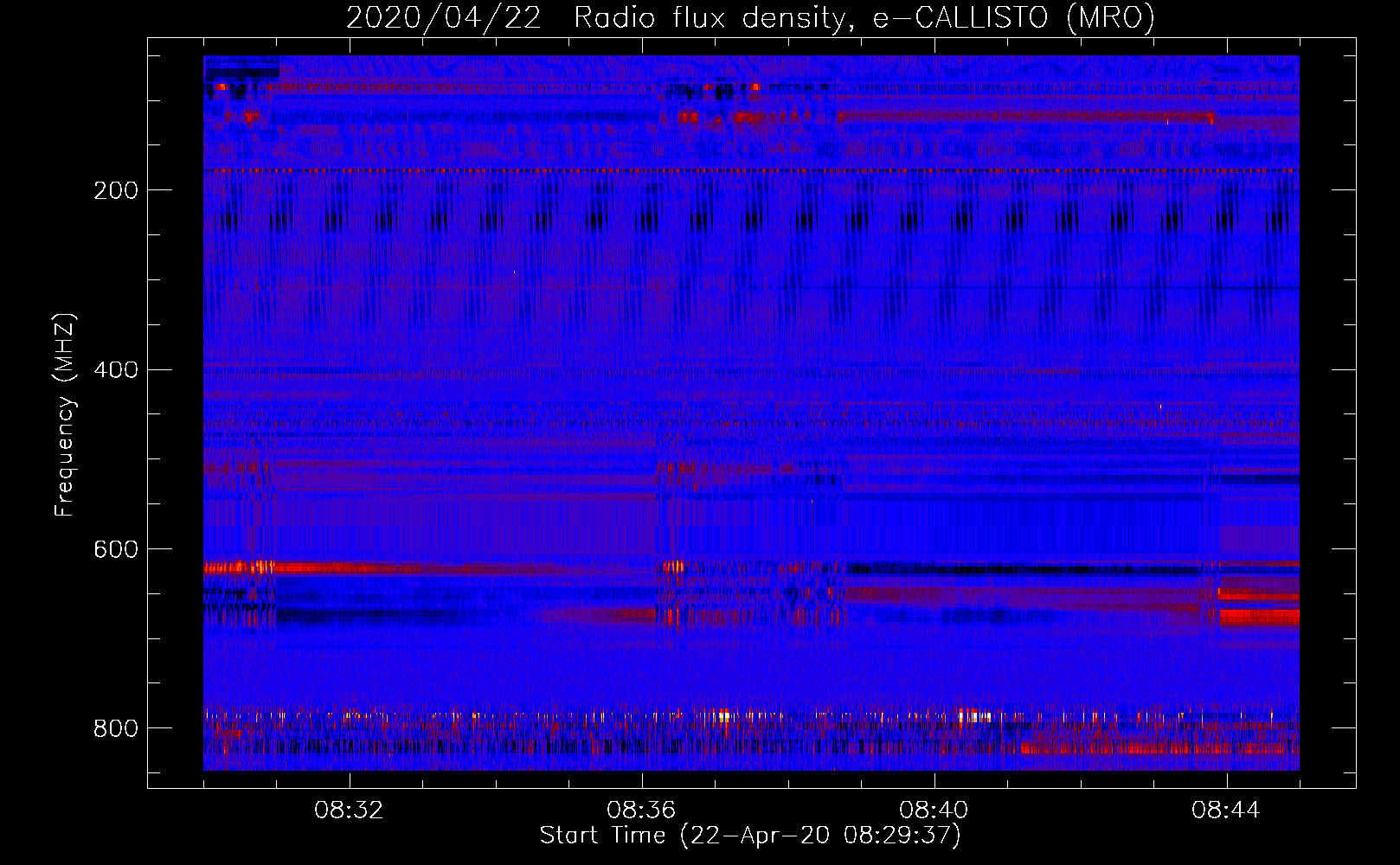Click the 08:36 time tick label

[x=641, y=811]
